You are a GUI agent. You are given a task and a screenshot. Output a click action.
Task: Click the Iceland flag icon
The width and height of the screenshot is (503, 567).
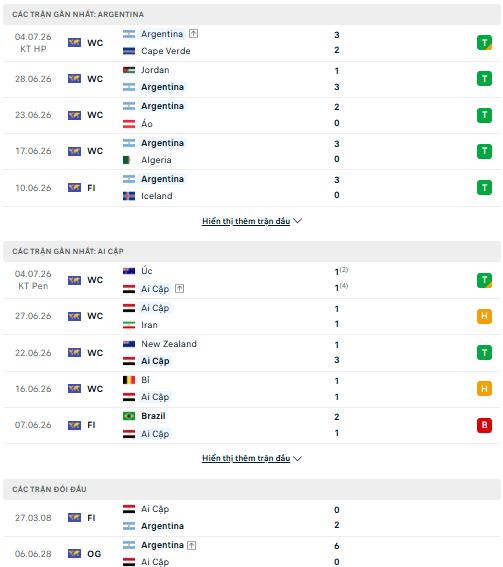[129, 196]
